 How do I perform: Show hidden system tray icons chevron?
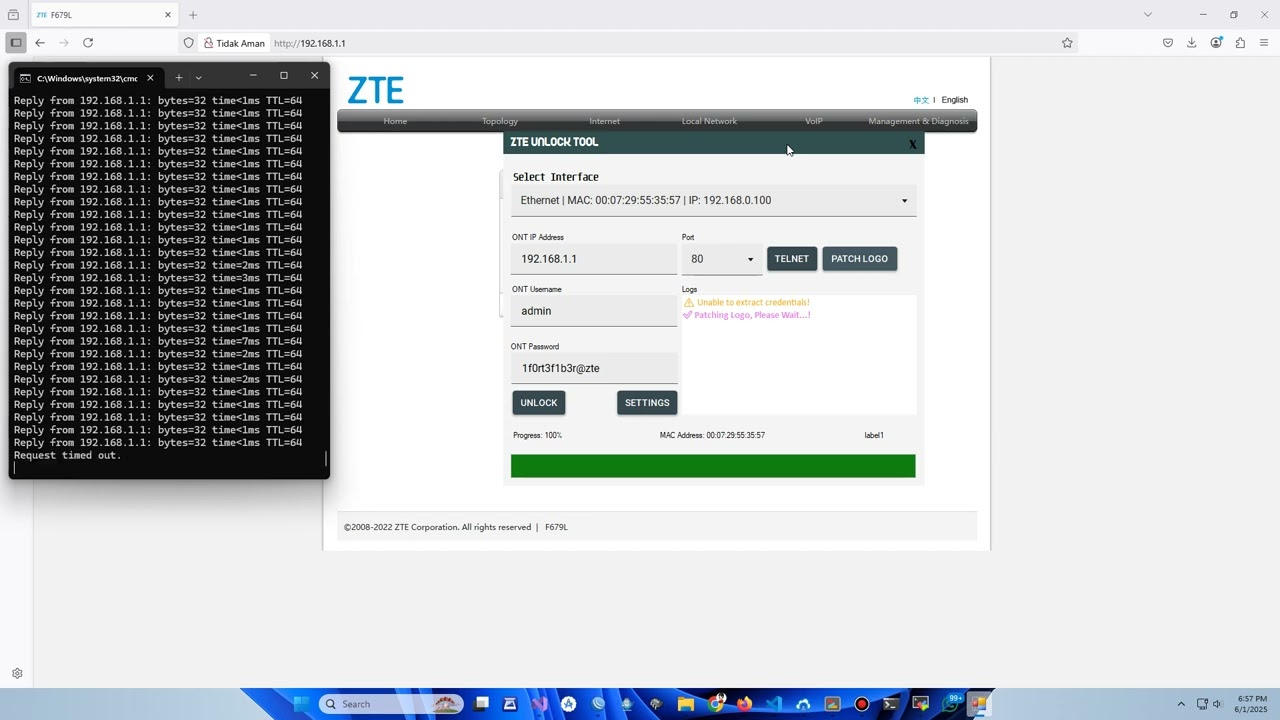[1181, 704]
